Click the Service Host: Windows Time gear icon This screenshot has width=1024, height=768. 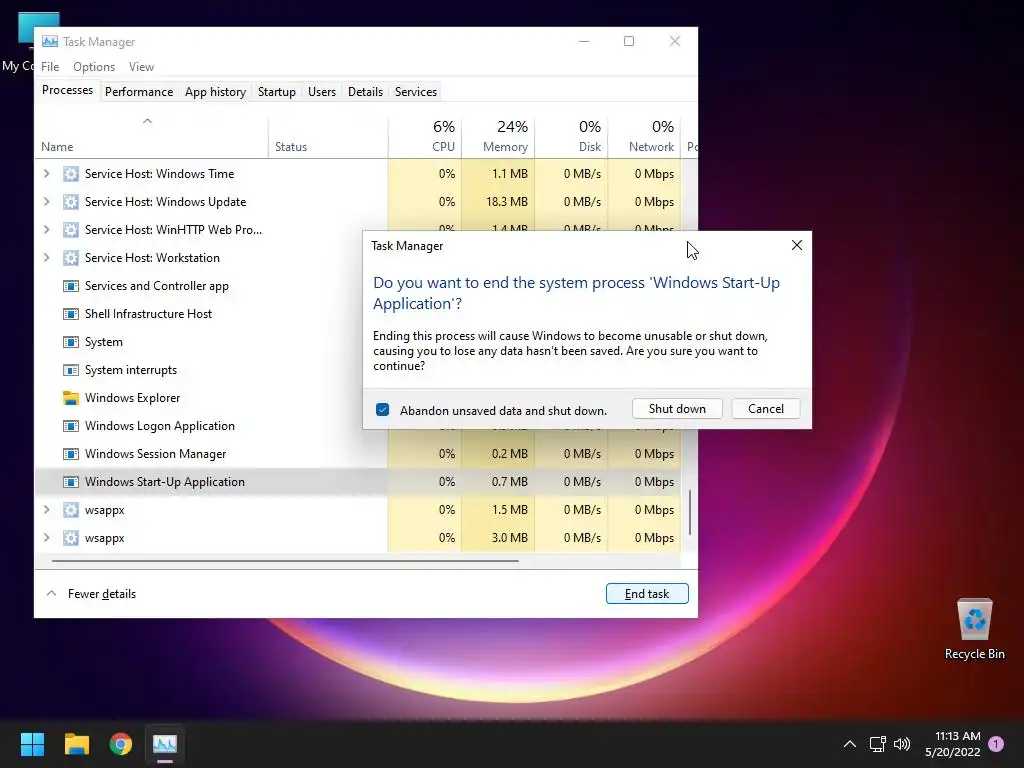click(71, 174)
